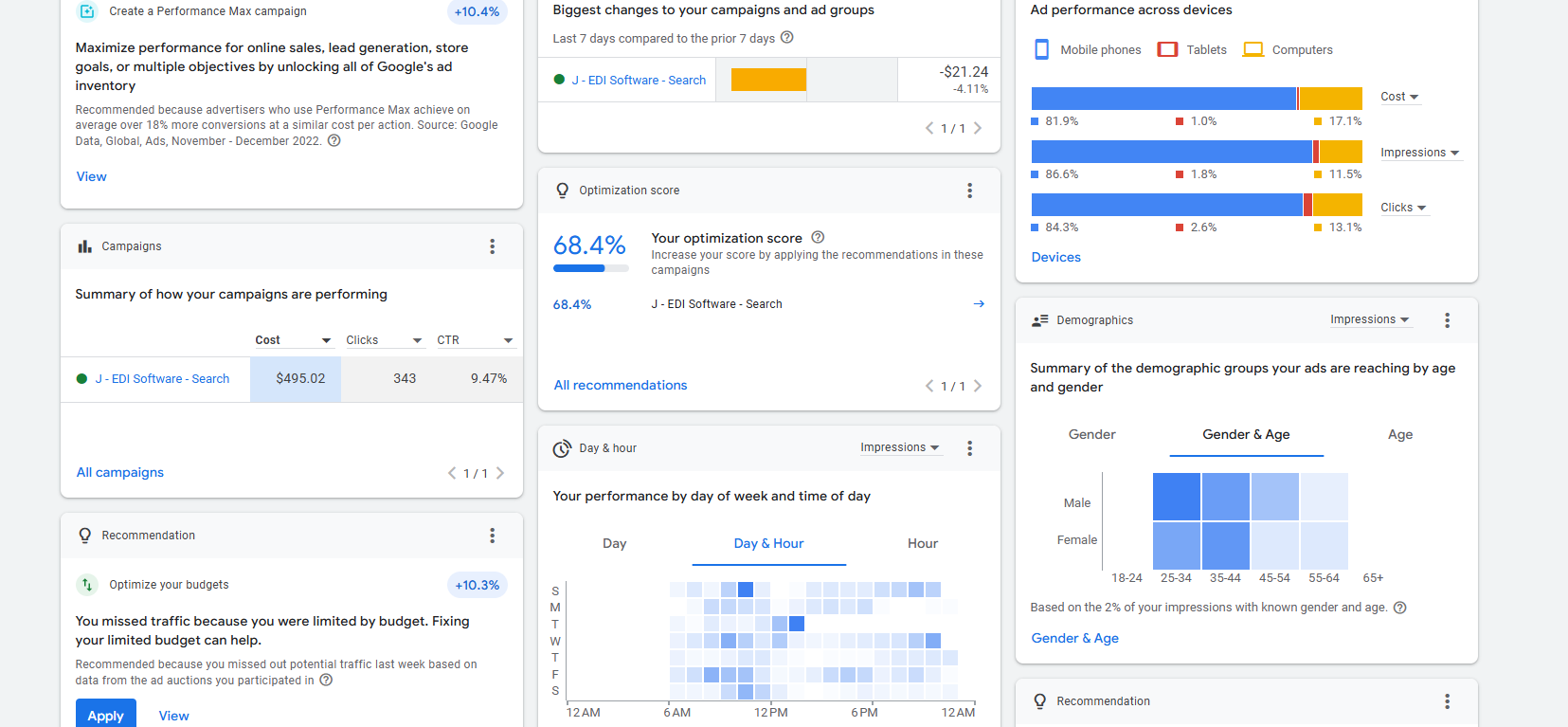Open the Cost column dropdown in Campaigns
Image resolution: width=1568 pixels, height=727 pixels.
point(293,340)
